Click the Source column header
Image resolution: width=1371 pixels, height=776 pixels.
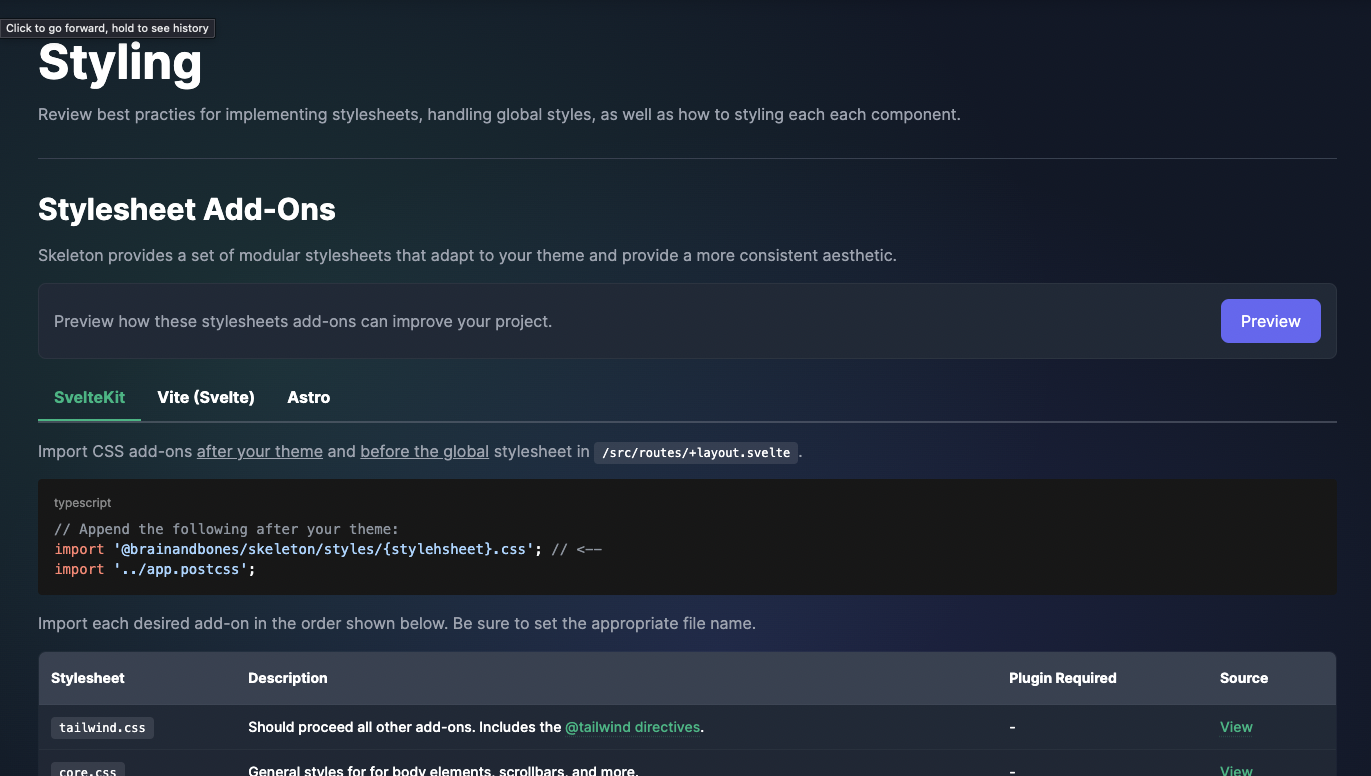coord(1243,678)
